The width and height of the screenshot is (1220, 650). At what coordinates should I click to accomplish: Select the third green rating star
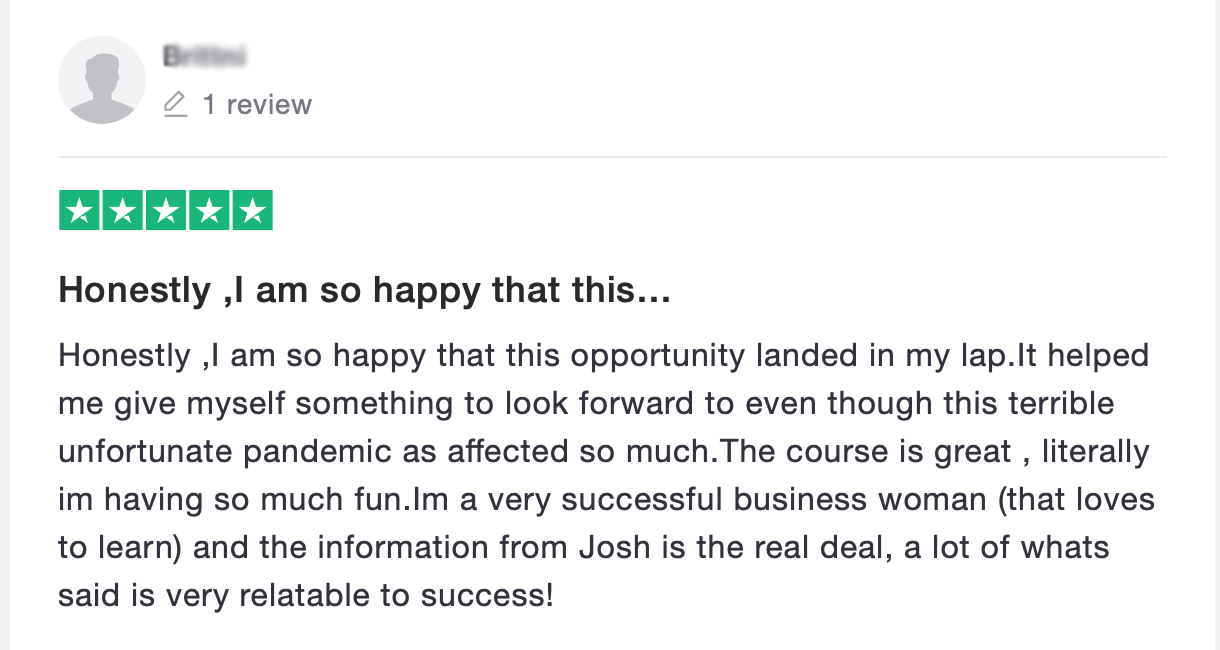click(x=166, y=210)
